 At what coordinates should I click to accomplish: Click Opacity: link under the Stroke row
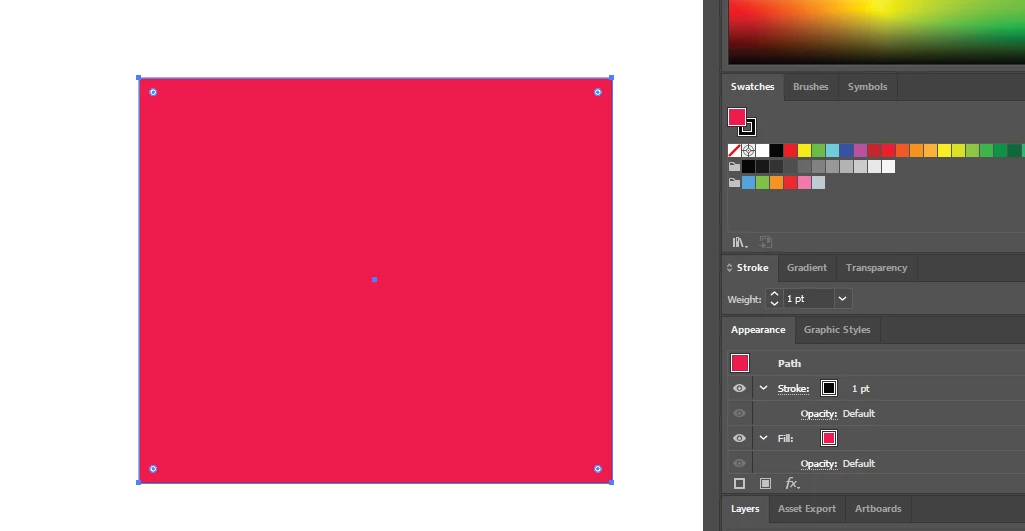point(819,413)
